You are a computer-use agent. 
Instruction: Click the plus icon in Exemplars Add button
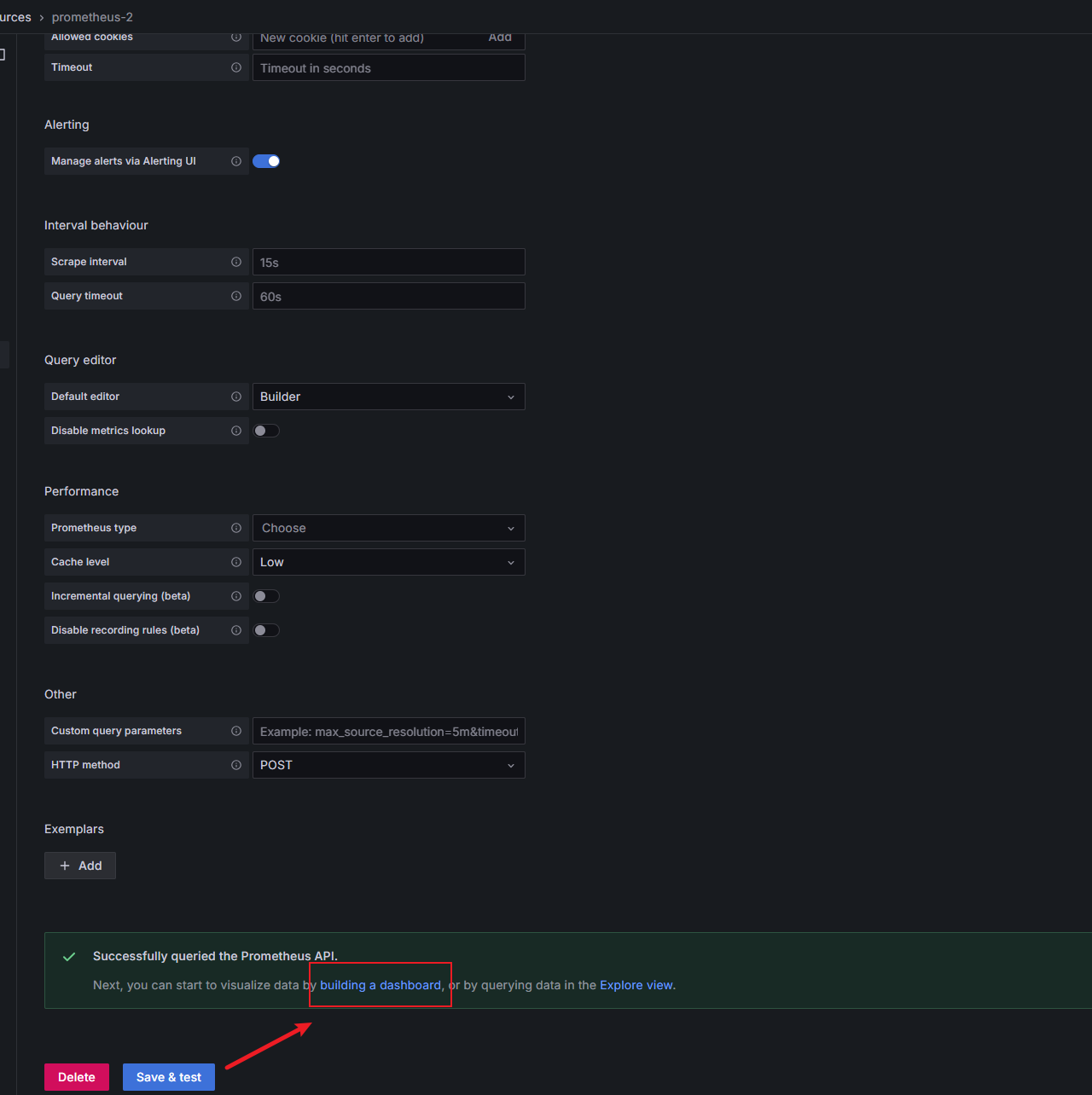coord(65,866)
